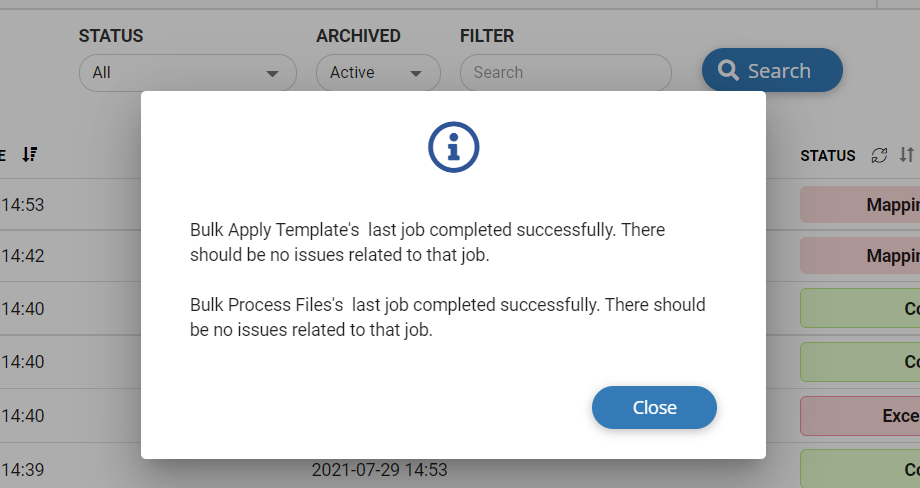Image resolution: width=920 pixels, height=488 pixels.
Task: Click the blue Search button
Action: (772, 70)
